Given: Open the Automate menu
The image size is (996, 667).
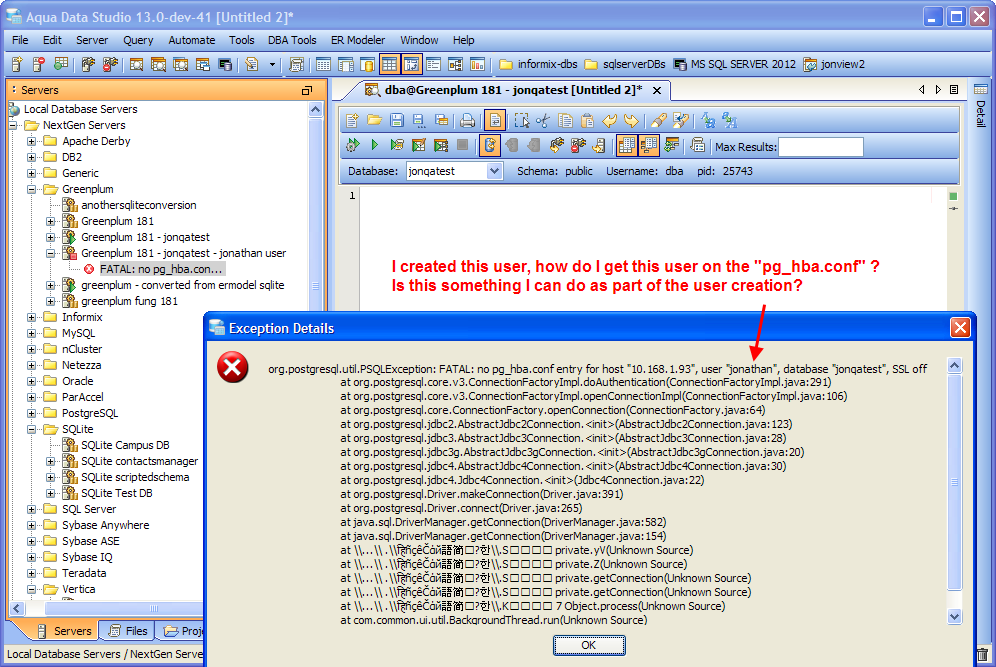Looking at the screenshot, I should click(x=192, y=40).
